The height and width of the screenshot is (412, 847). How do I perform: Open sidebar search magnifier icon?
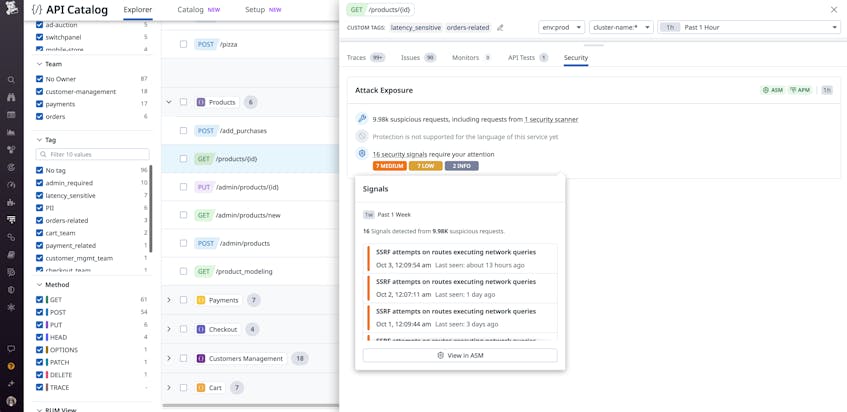(11, 79)
